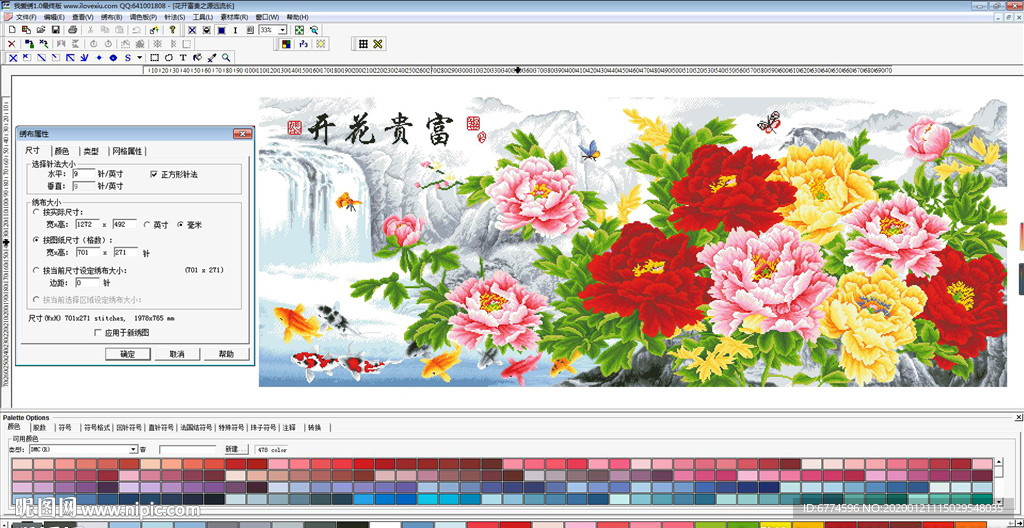This screenshot has width=1024, height=528.
Task: Confirm the dialog with 确定
Action: tap(128, 354)
